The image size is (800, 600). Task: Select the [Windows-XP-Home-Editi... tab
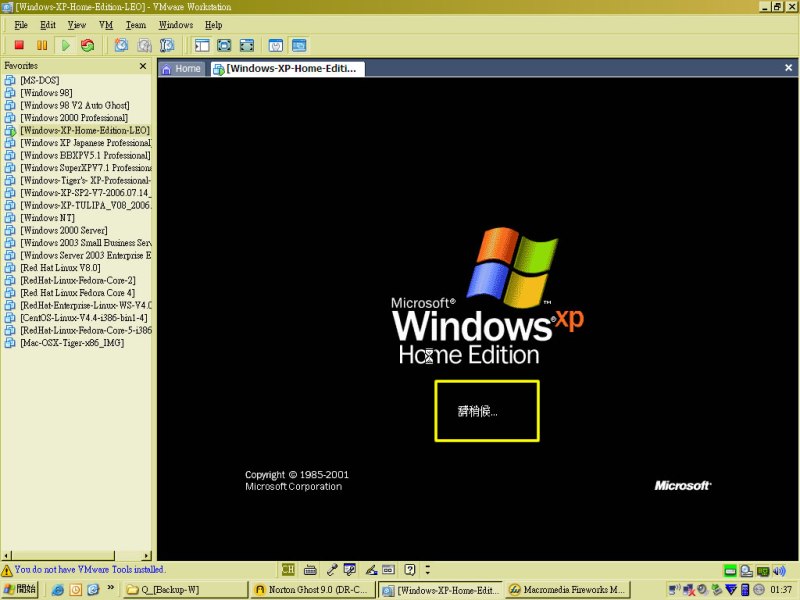coord(288,69)
